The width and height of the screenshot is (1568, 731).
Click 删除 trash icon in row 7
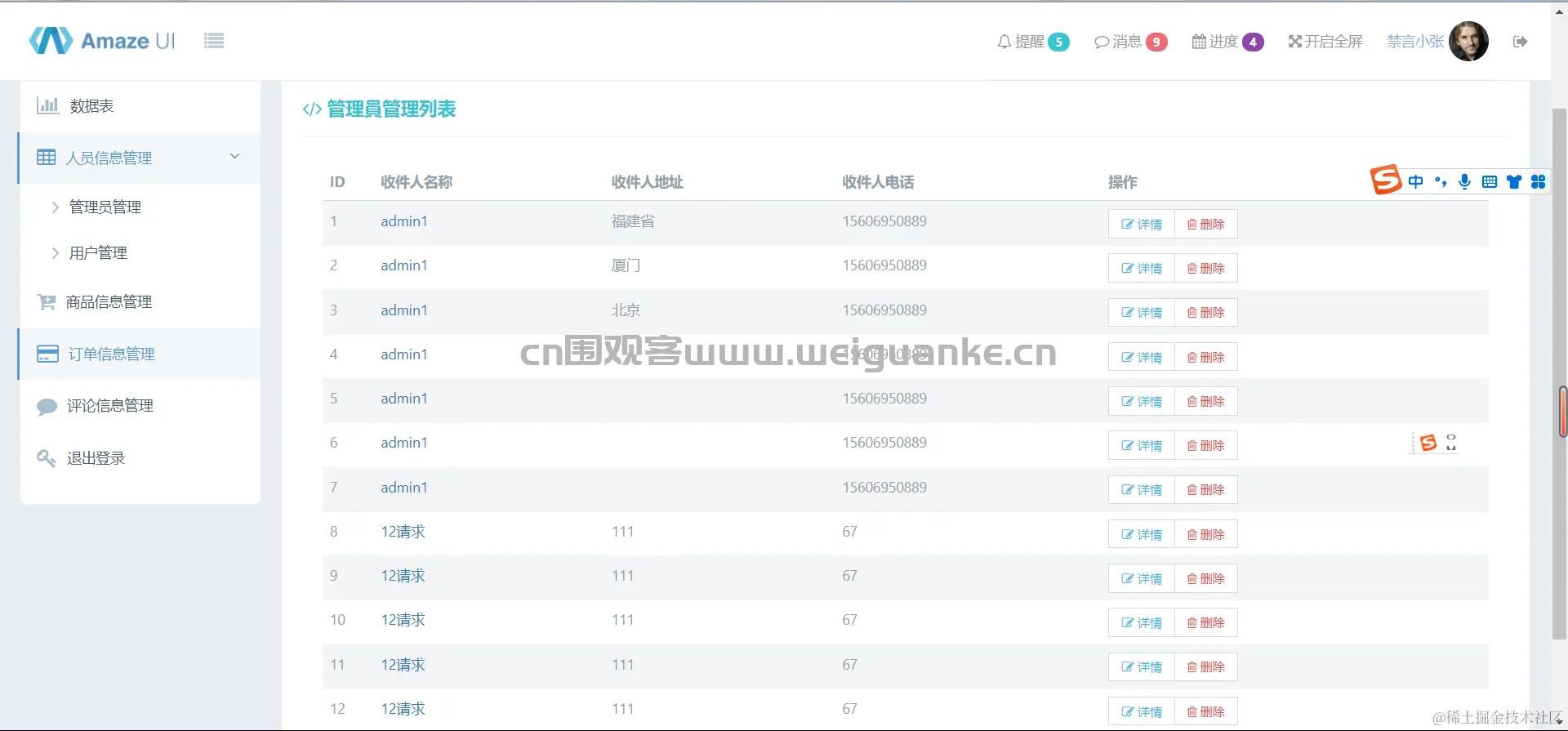click(1192, 490)
